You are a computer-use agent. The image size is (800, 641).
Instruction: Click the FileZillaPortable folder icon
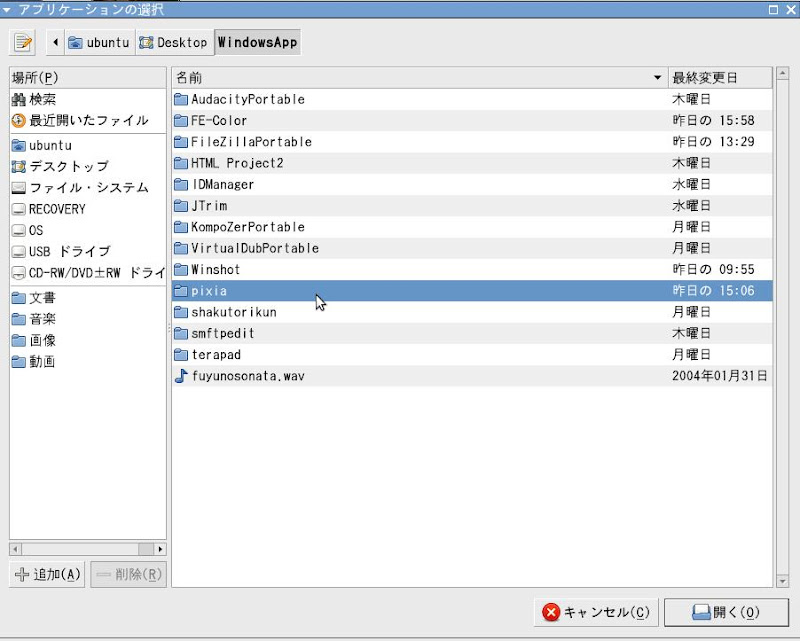(x=181, y=142)
